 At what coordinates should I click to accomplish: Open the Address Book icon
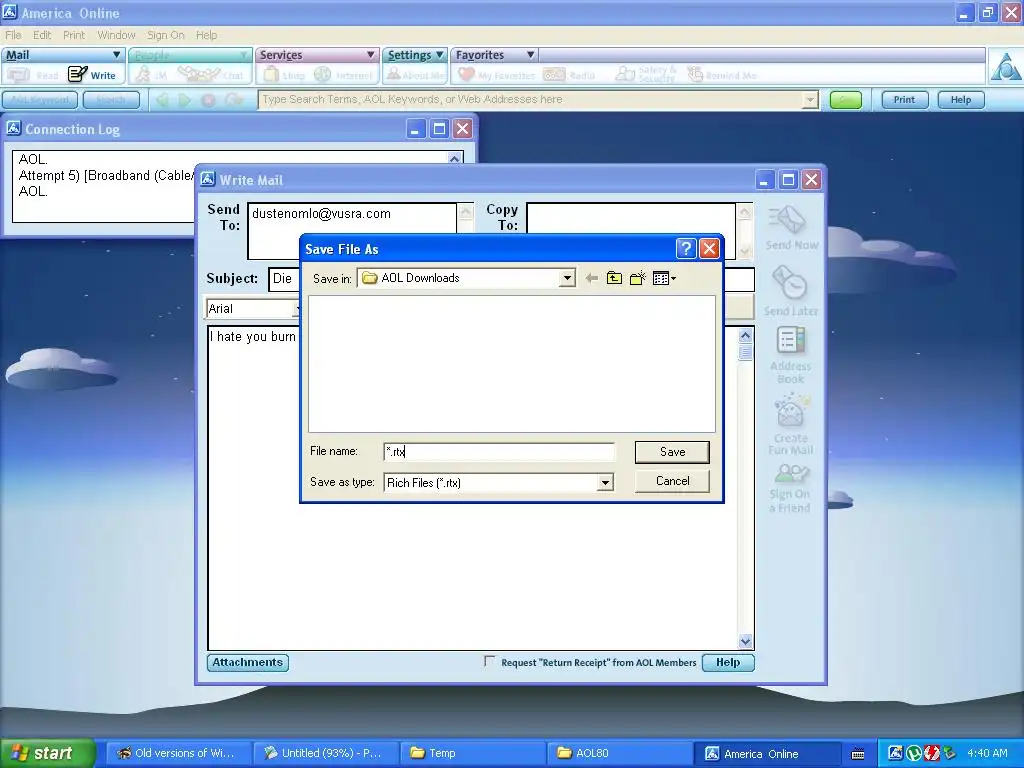[x=790, y=340]
